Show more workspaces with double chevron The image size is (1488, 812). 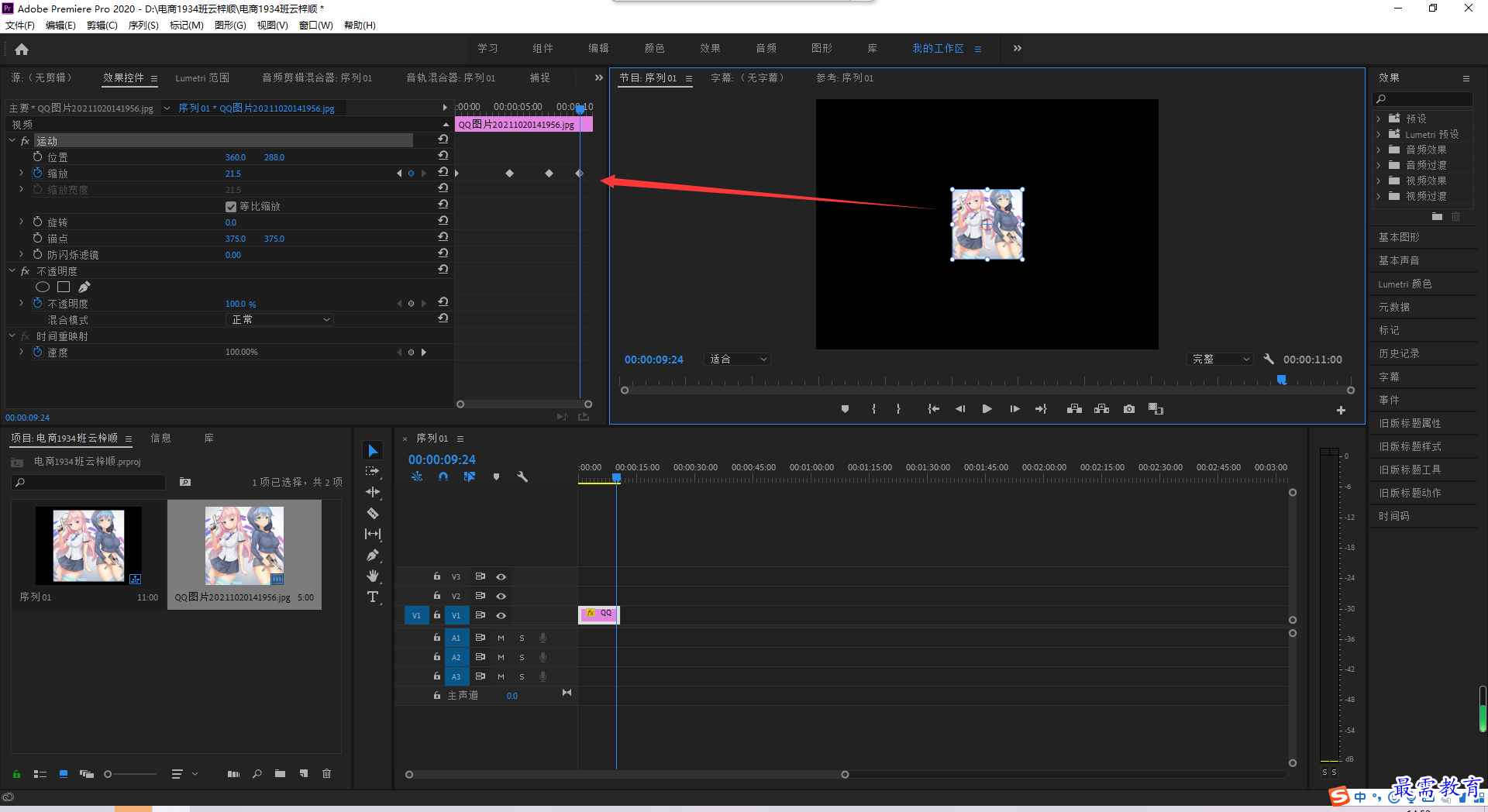pos(1018,48)
